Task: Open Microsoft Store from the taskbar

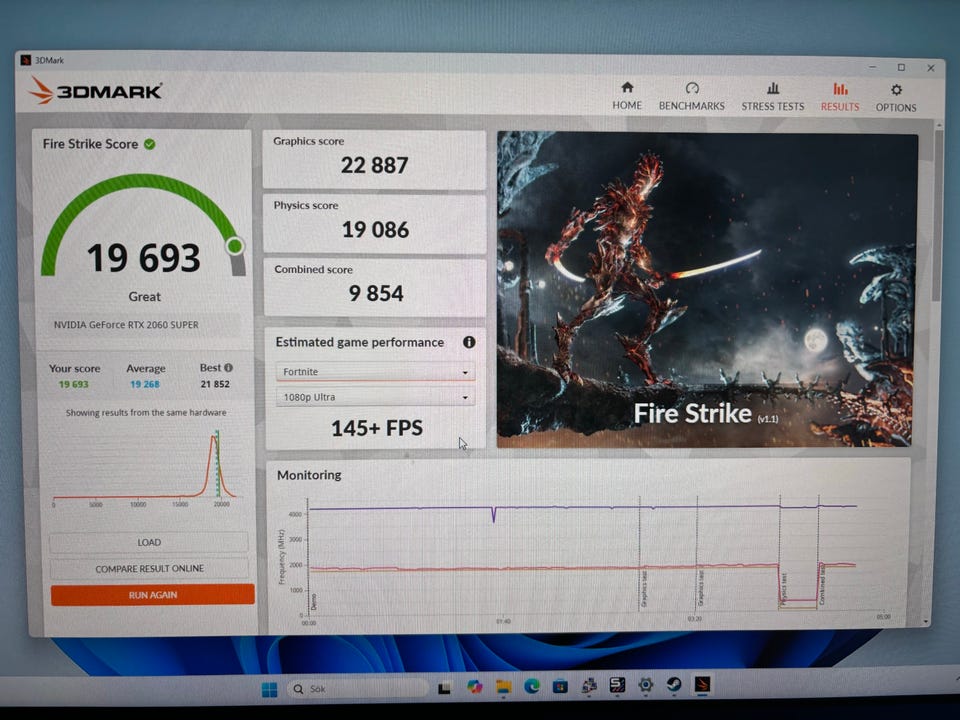Action: pyautogui.click(x=560, y=686)
